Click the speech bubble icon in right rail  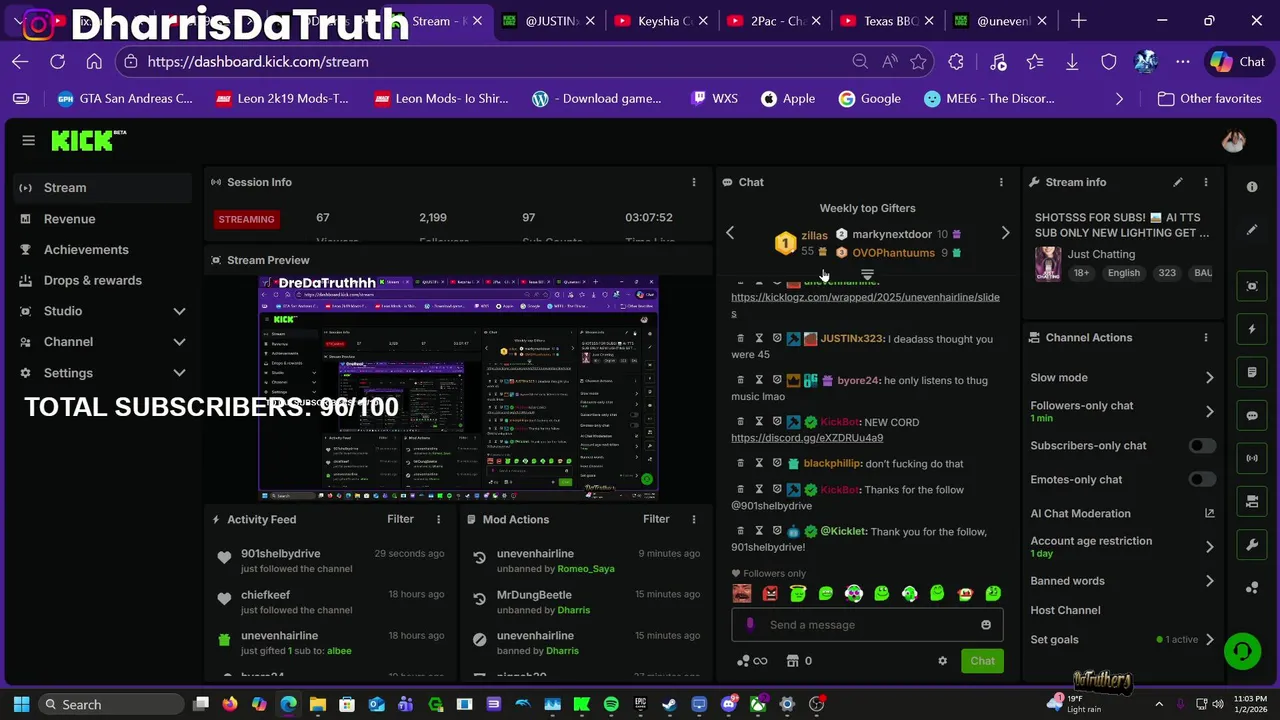[1252, 415]
